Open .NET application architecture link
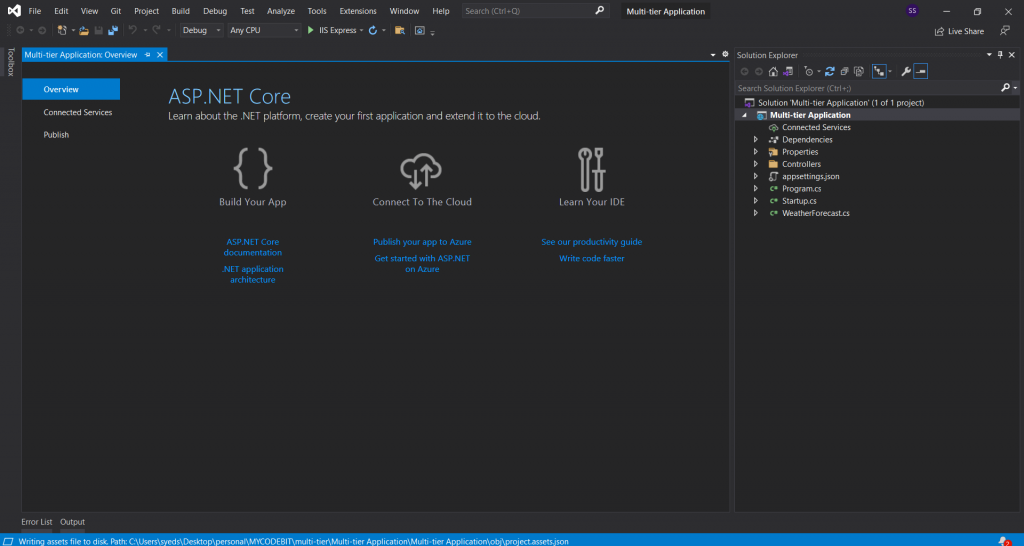 pyautogui.click(x=253, y=274)
